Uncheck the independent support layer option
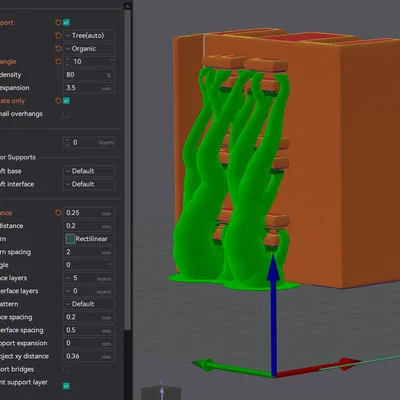The height and width of the screenshot is (400, 400). tap(66, 386)
